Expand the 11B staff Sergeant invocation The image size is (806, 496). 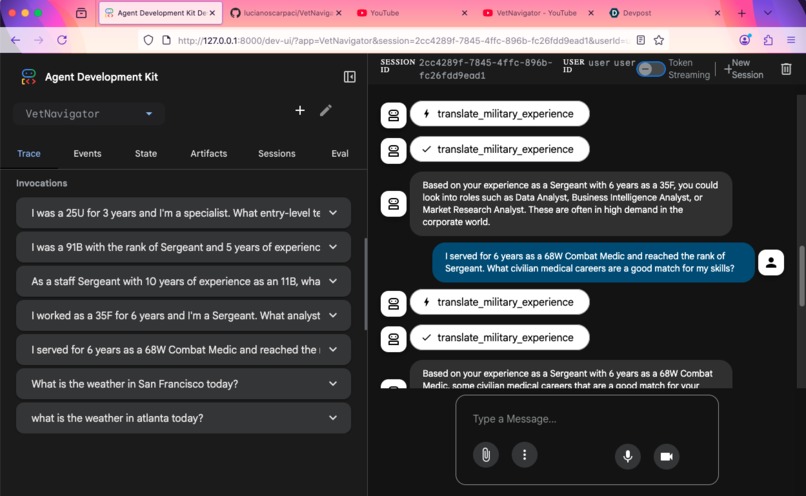click(x=184, y=281)
